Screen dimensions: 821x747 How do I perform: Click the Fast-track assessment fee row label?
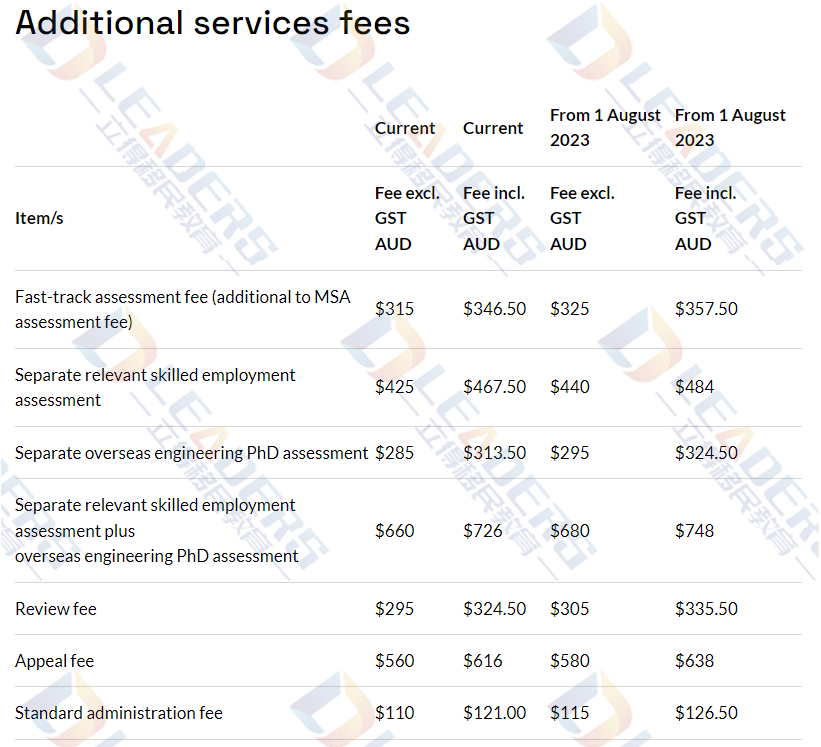coord(183,309)
